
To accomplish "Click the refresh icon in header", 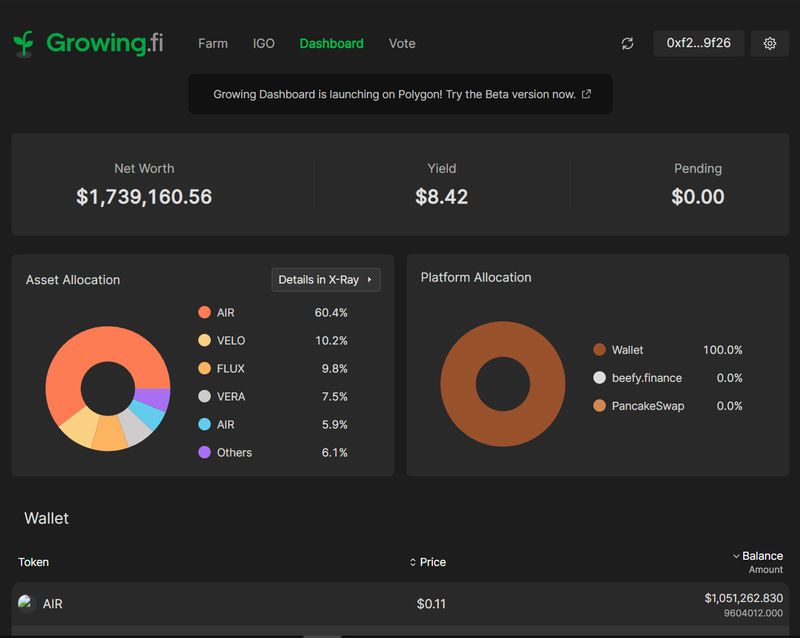I will tap(627, 44).
